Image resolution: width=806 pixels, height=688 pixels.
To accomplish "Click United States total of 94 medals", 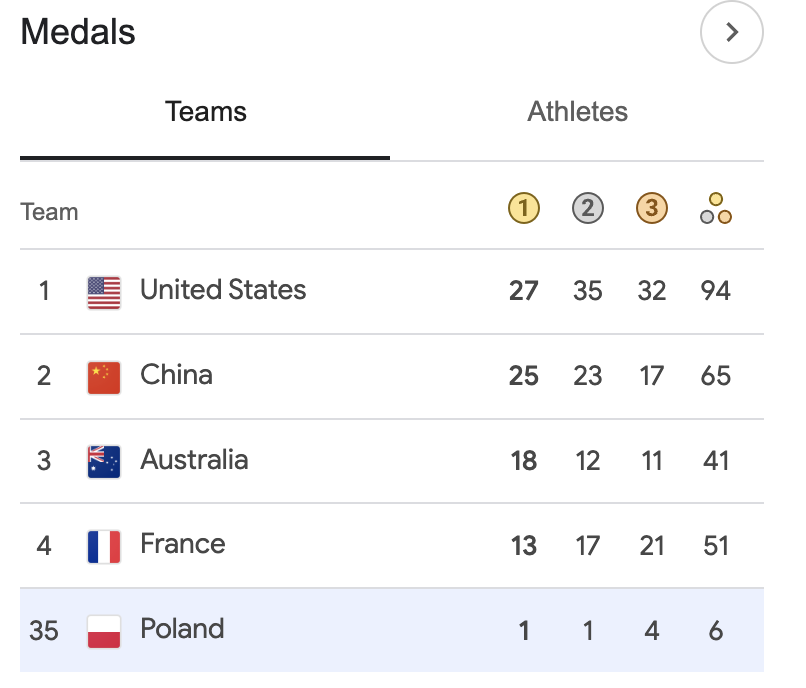I will [716, 291].
